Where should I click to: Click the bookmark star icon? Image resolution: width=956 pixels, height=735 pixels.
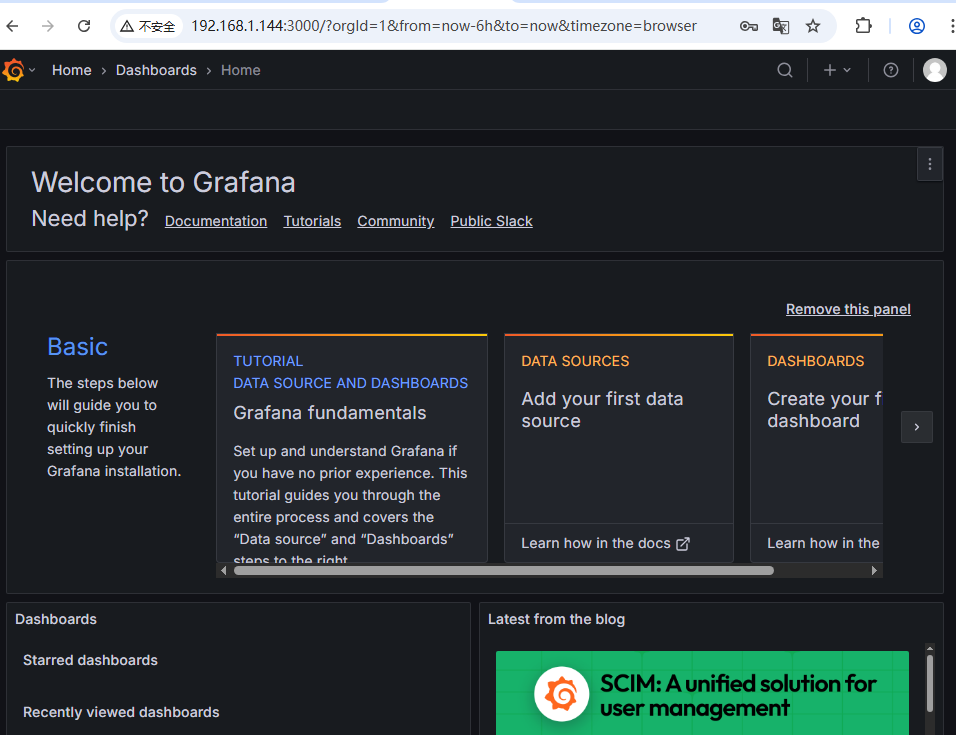coord(812,26)
